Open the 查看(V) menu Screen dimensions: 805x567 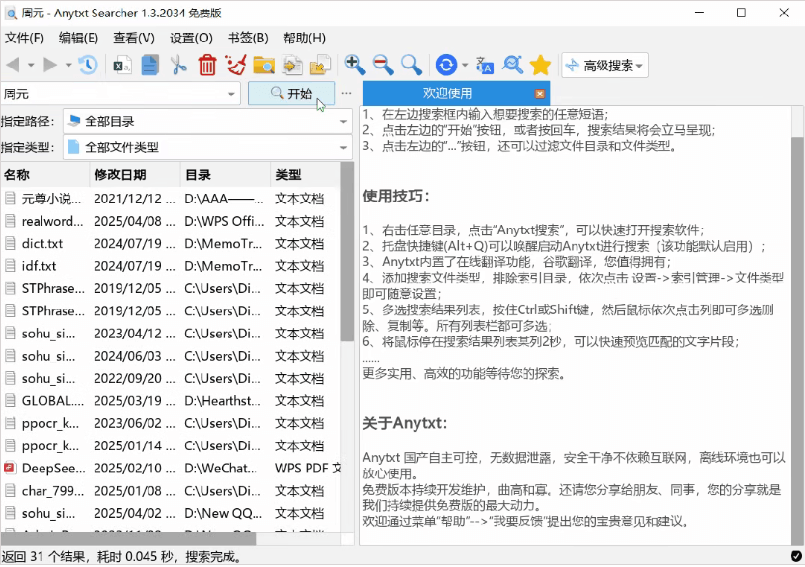point(133,38)
